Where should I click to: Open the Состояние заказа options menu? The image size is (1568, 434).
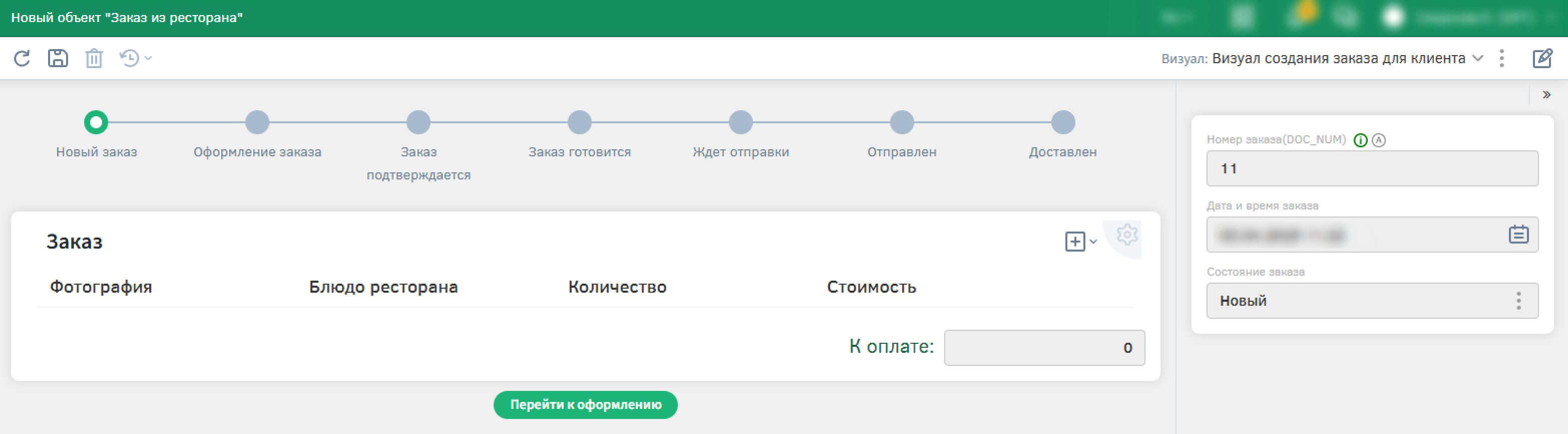point(1519,301)
